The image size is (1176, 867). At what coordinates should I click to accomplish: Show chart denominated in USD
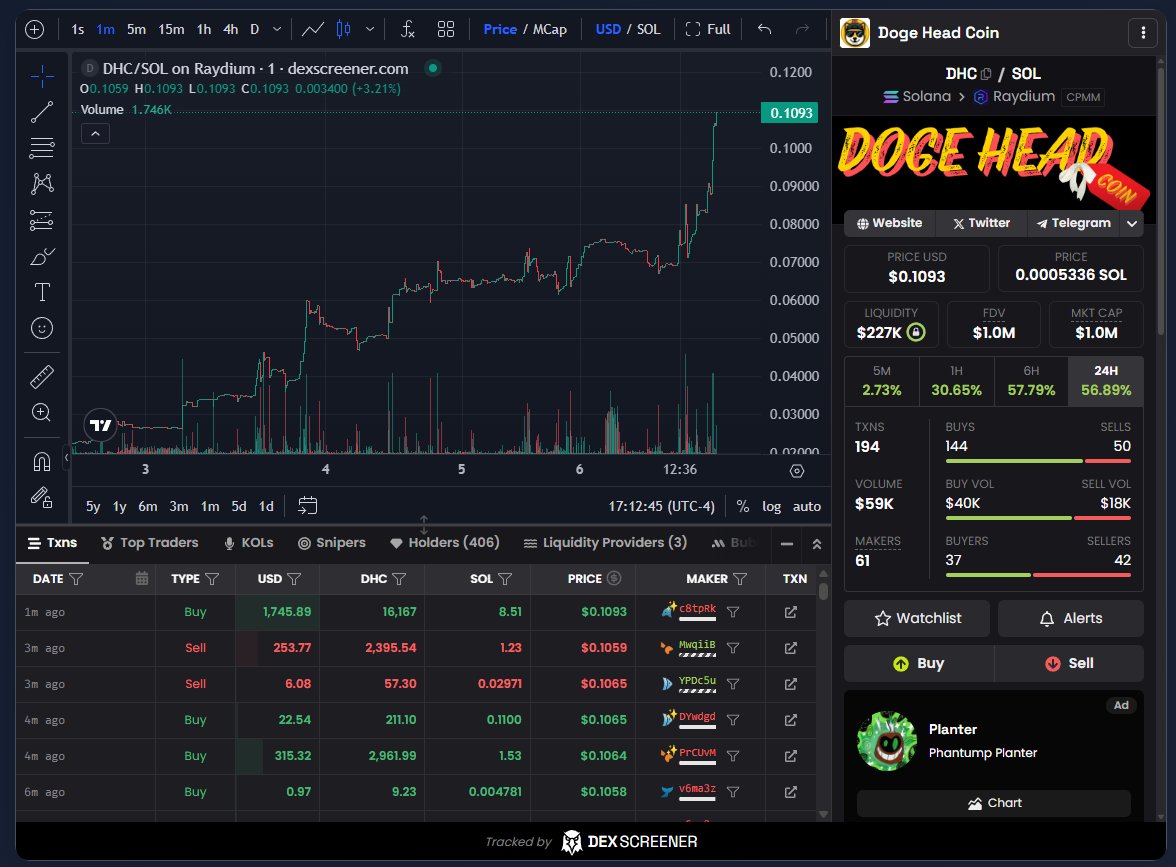pyautogui.click(x=608, y=29)
